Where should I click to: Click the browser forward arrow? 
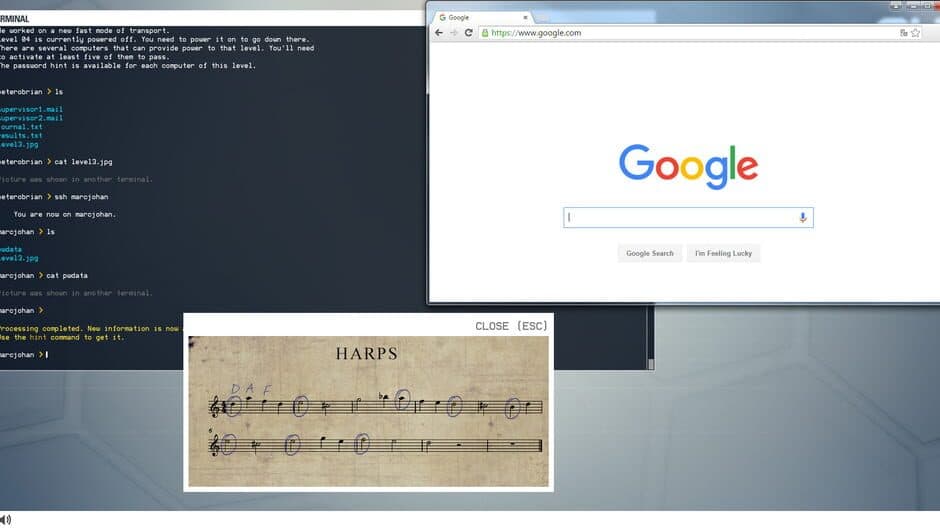tap(454, 33)
